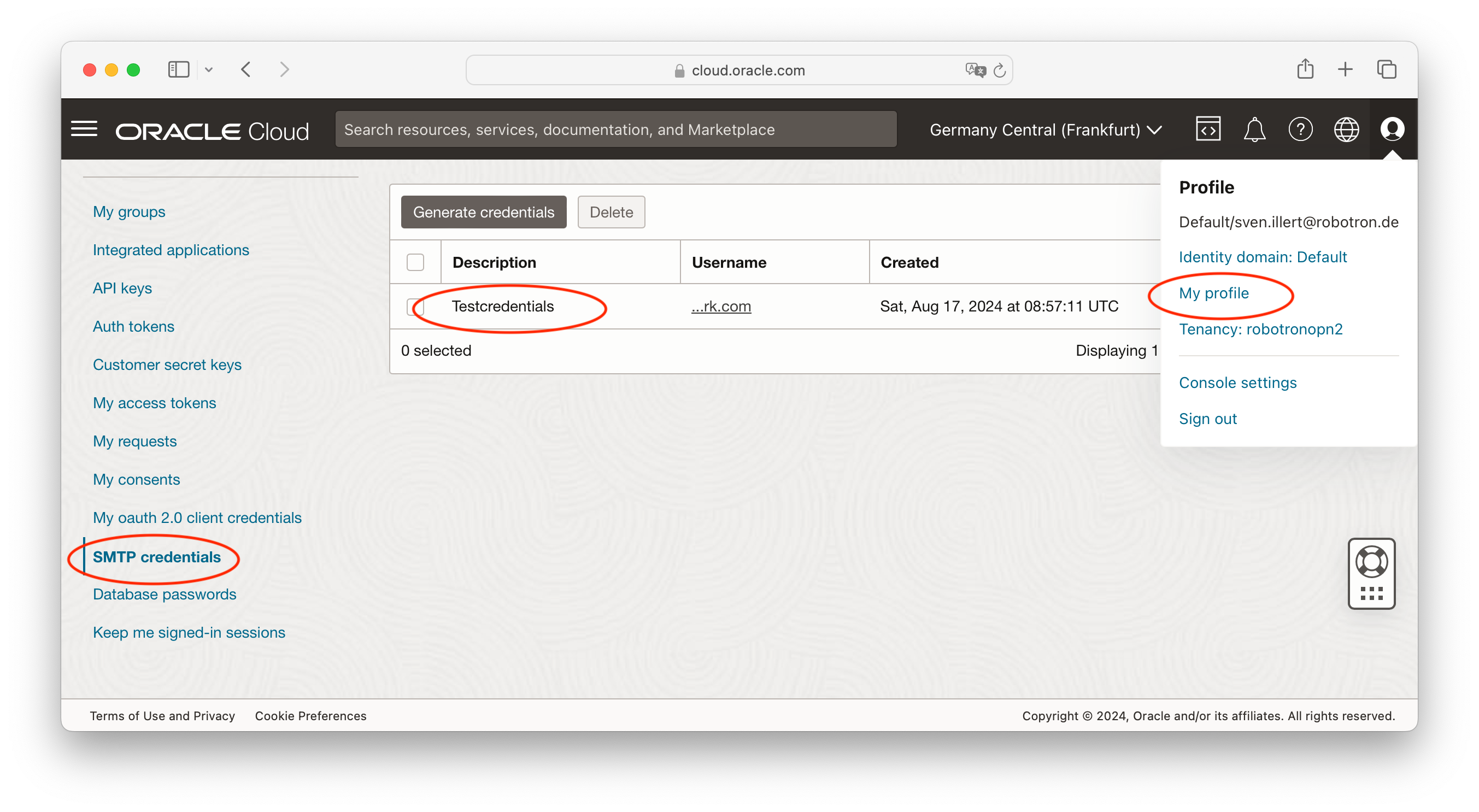Open a new tab with plus icon
1479x812 pixels.
[x=1345, y=69]
